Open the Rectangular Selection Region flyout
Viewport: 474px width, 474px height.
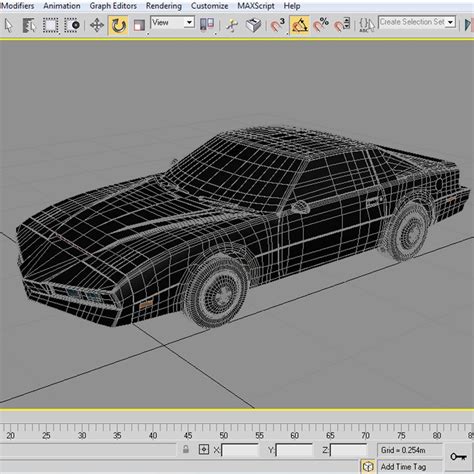click(50, 26)
